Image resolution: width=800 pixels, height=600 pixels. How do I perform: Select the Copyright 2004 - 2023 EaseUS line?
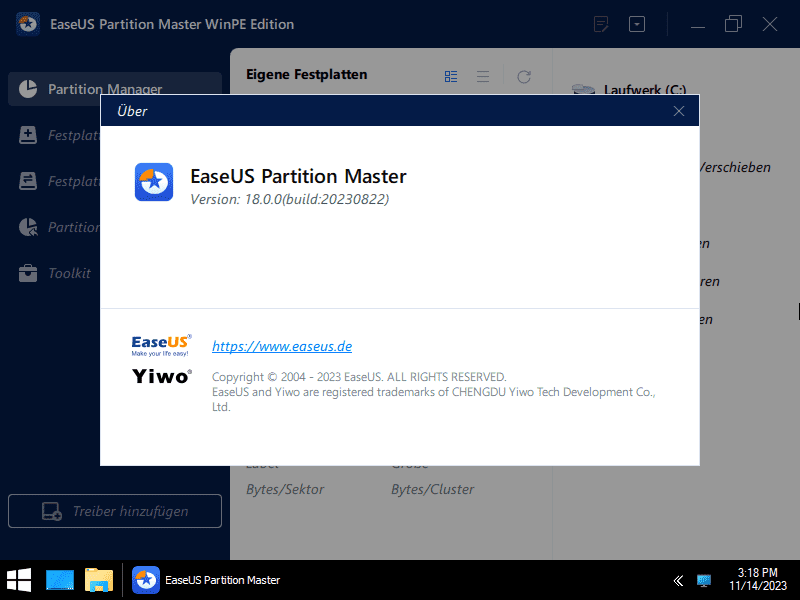359,377
